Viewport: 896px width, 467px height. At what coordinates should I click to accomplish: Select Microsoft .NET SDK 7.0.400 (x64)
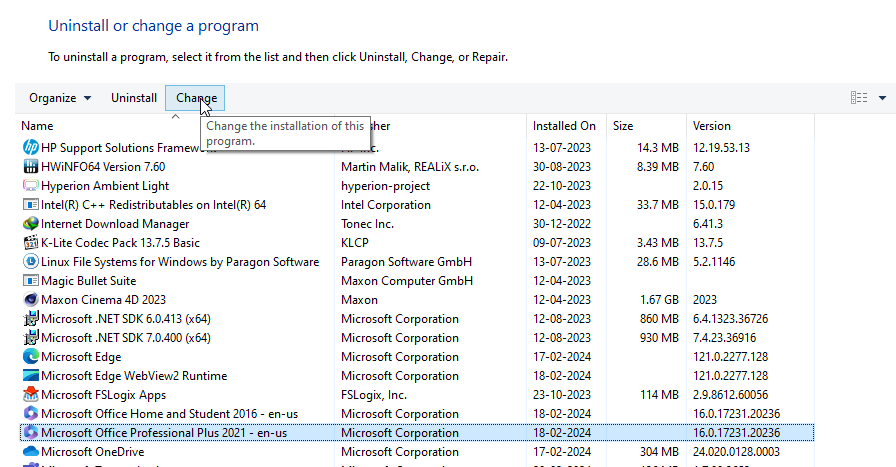pyautogui.click(x=126, y=337)
